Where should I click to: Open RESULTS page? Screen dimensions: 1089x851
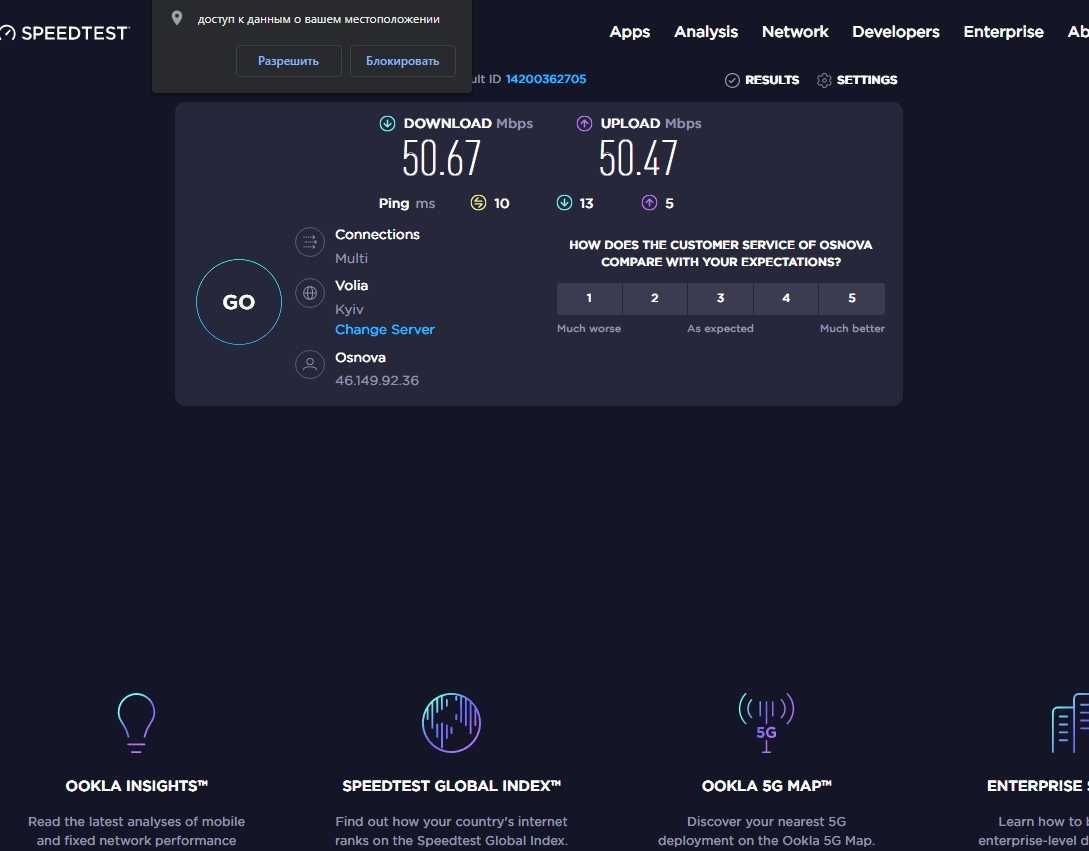(x=762, y=81)
